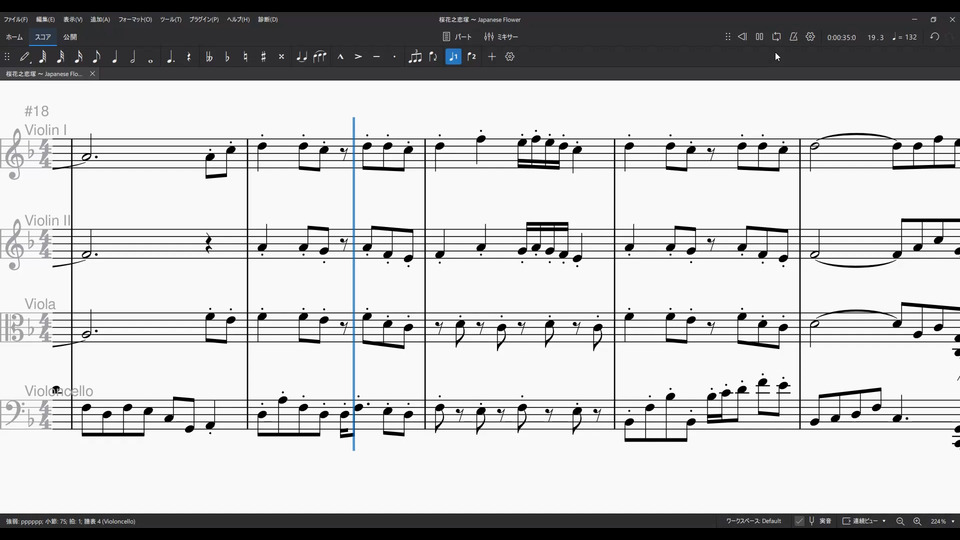Select the 16th note duration
Viewport: 960px width, 540px height.
click(78, 57)
